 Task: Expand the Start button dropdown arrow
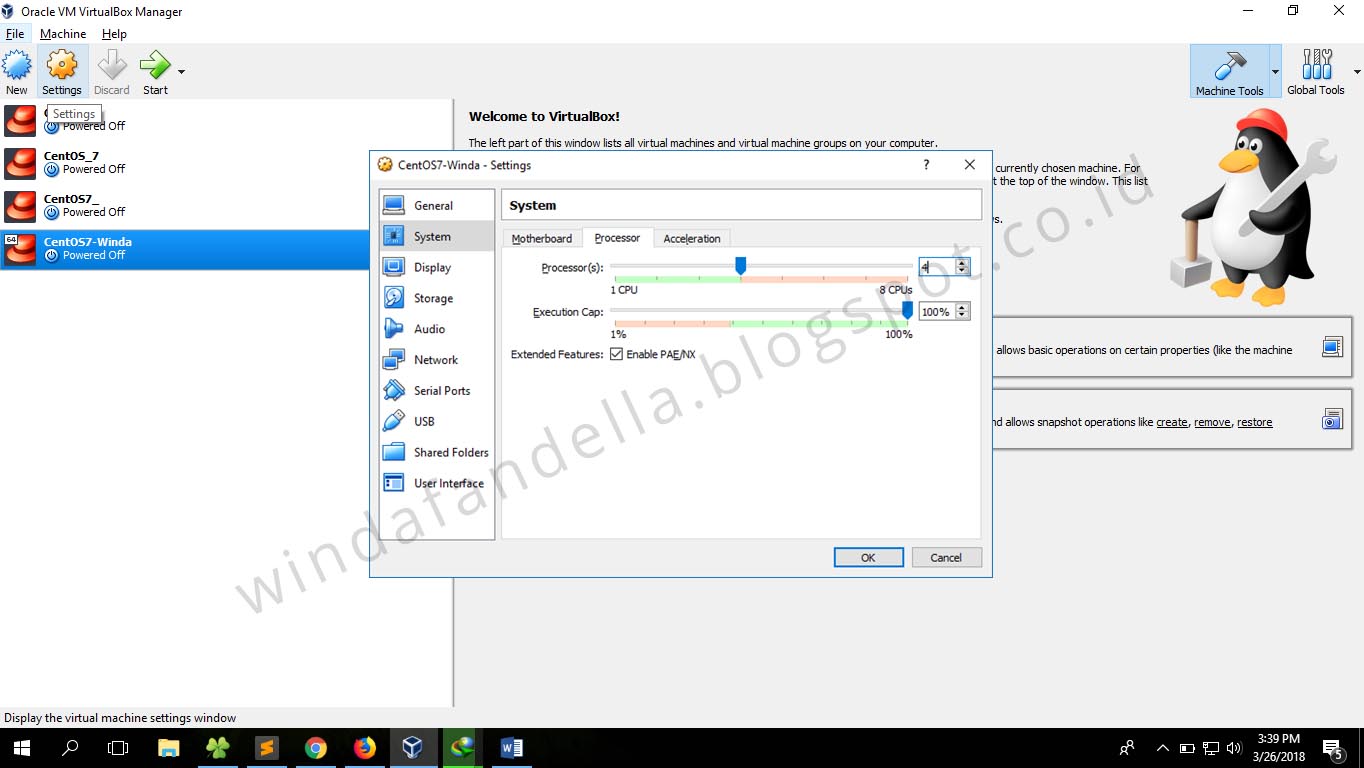181,72
